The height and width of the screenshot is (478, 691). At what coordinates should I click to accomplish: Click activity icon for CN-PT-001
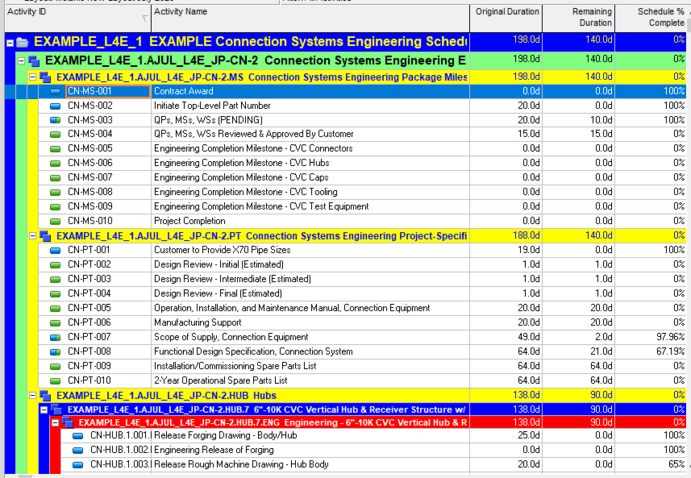point(55,251)
